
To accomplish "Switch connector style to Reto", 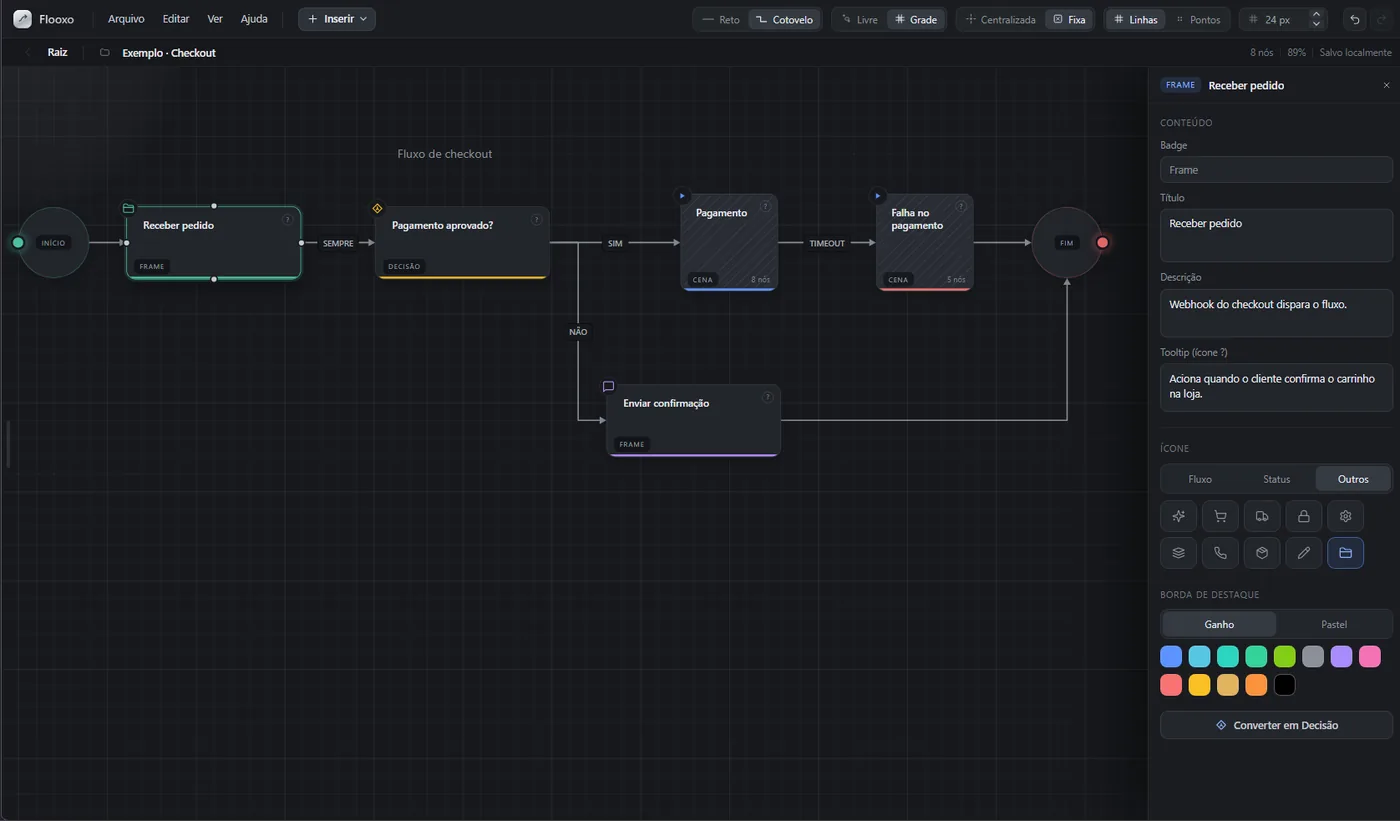I will click(721, 19).
